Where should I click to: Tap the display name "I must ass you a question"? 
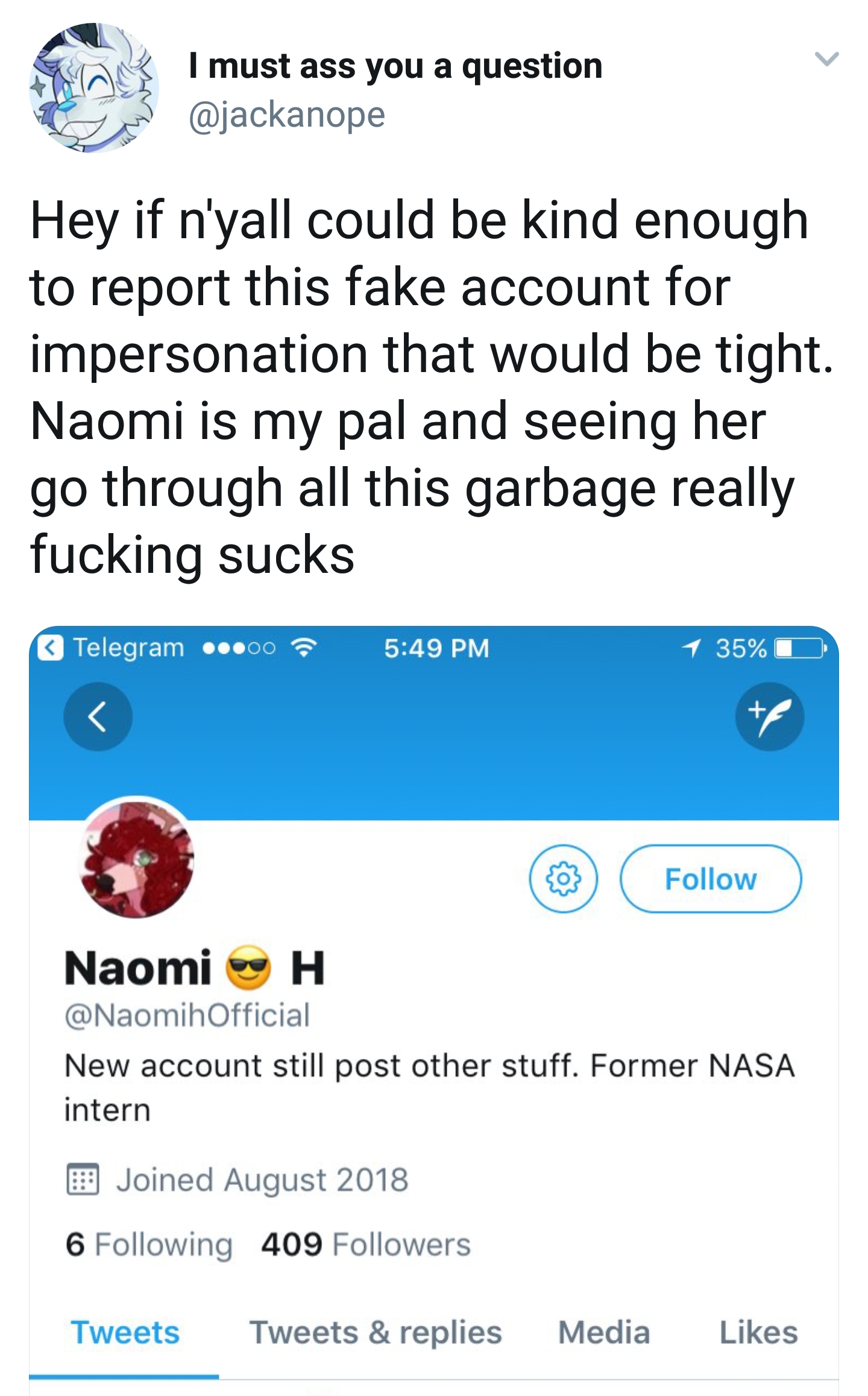tap(395, 66)
